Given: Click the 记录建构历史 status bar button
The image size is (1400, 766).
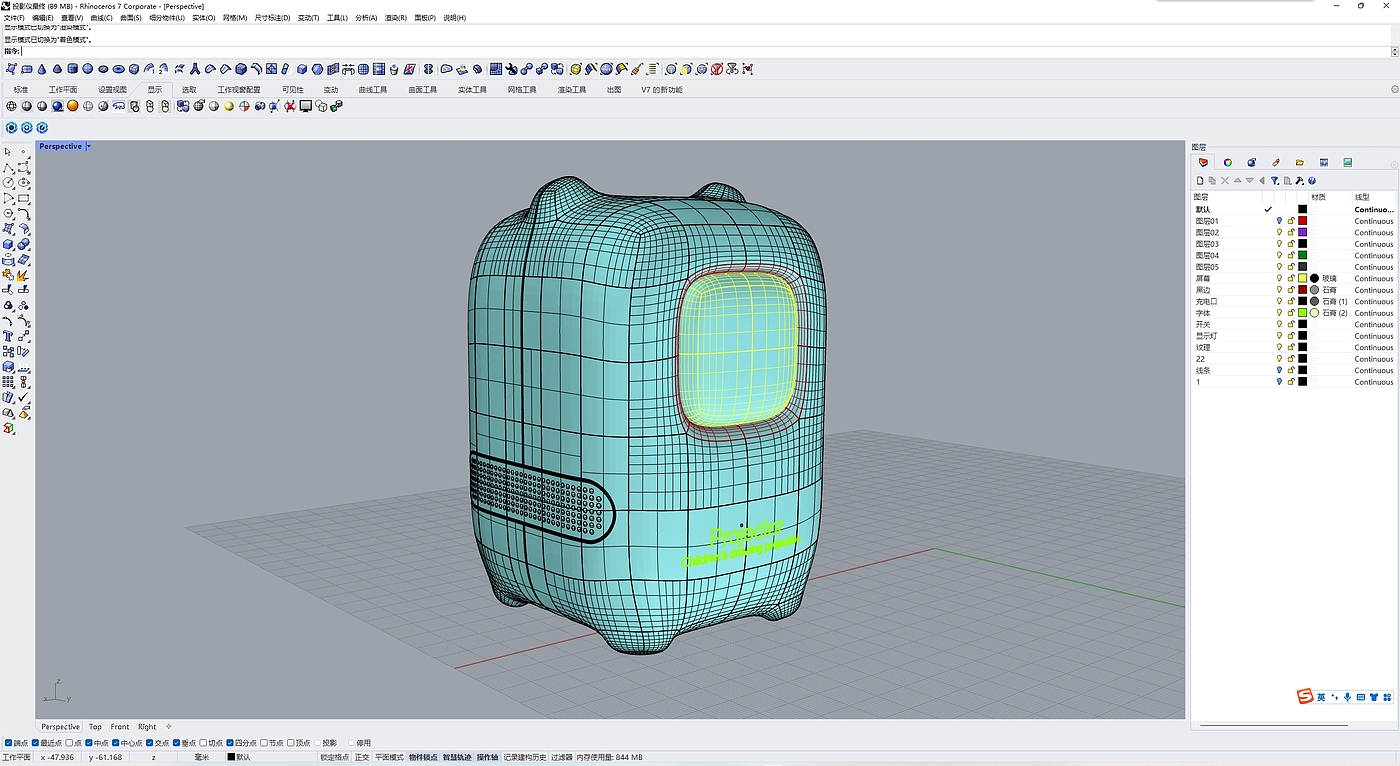Looking at the screenshot, I should point(524,757).
